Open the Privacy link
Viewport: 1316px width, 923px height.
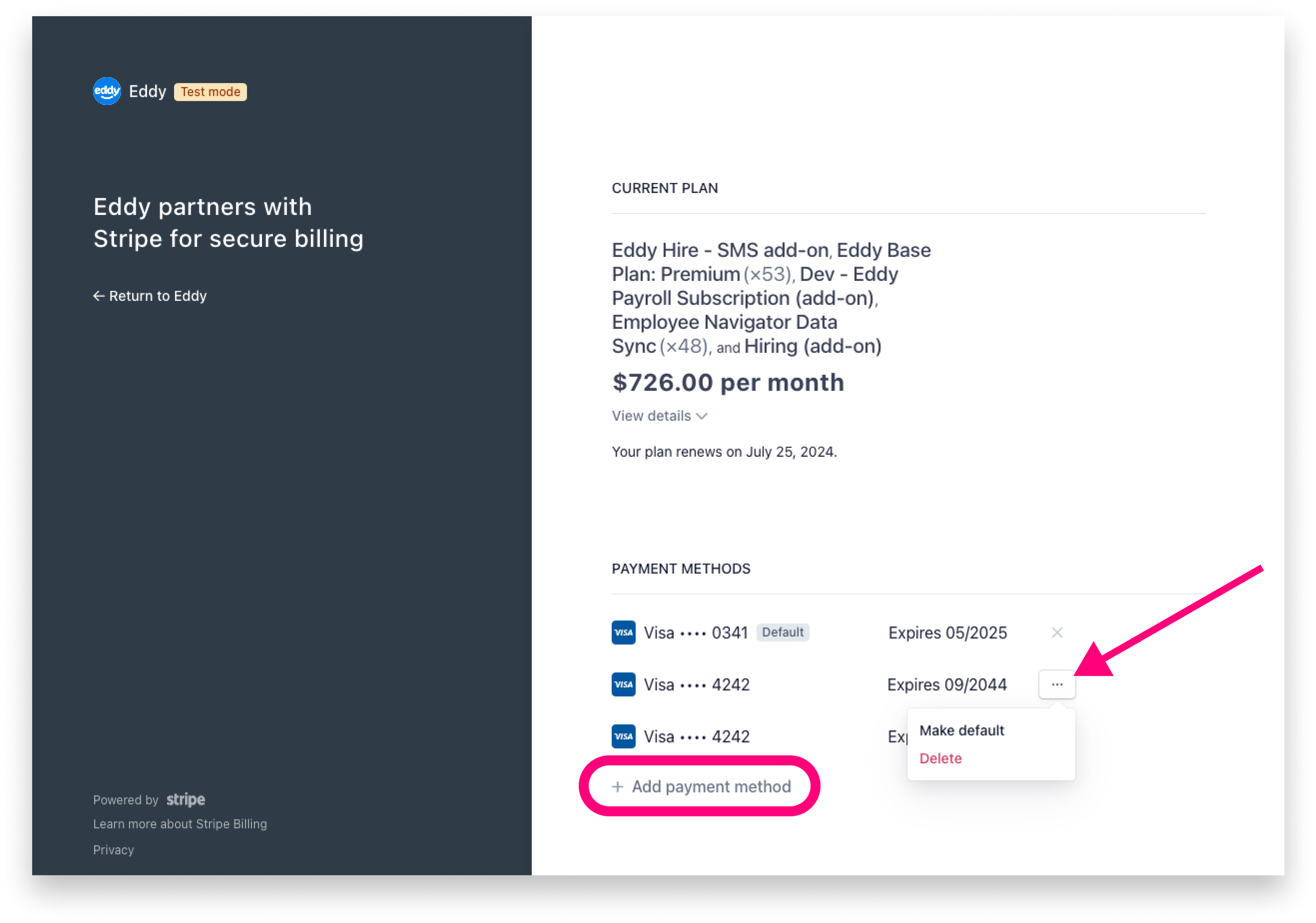pos(113,850)
